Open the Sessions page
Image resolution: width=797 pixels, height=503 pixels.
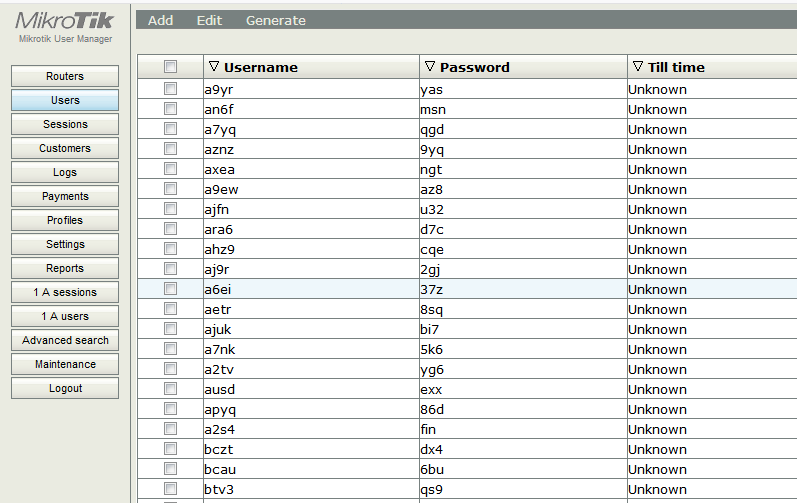[65, 124]
